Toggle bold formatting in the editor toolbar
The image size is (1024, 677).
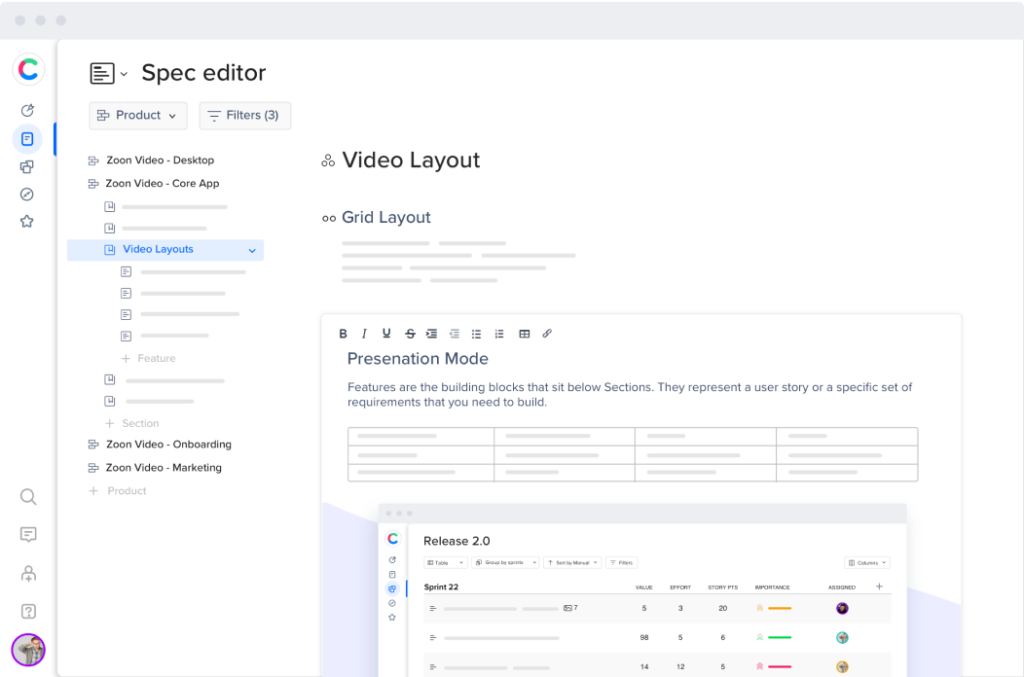click(x=343, y=334)
